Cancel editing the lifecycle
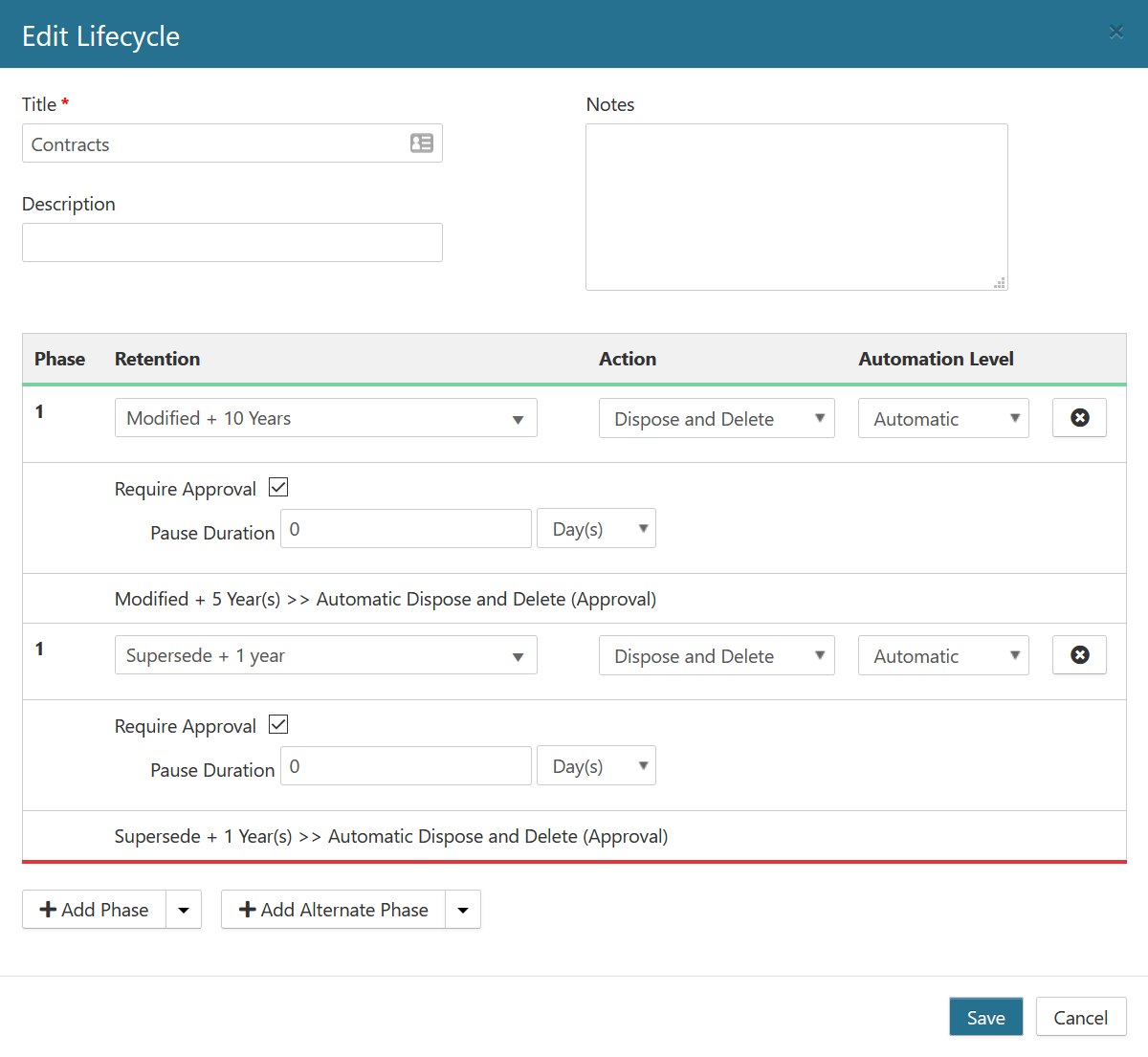This screenshot has height=1057, width=1148. (1080, 1018)
